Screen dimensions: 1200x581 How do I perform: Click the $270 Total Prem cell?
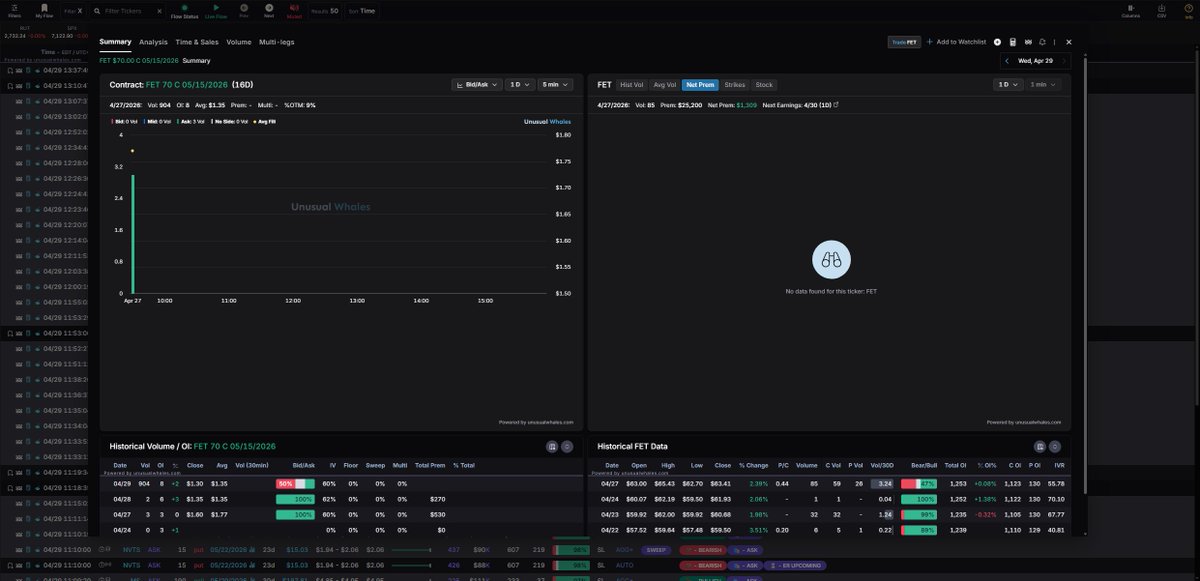click(x=436, y=498)
